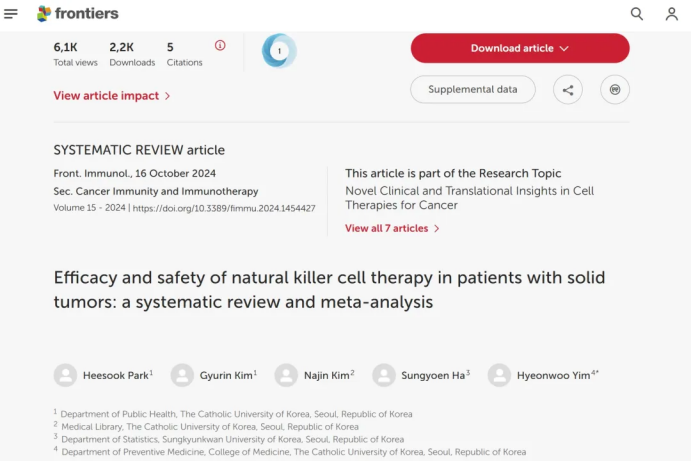Select author Gyurin Kim

tap(226, 375)
